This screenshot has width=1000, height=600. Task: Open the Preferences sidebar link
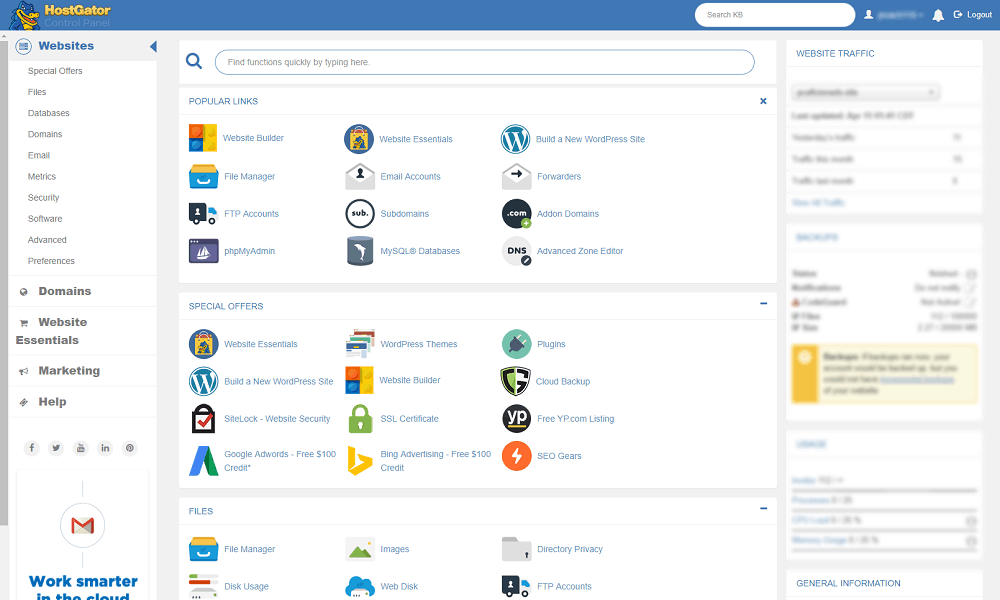coord(51,261)
